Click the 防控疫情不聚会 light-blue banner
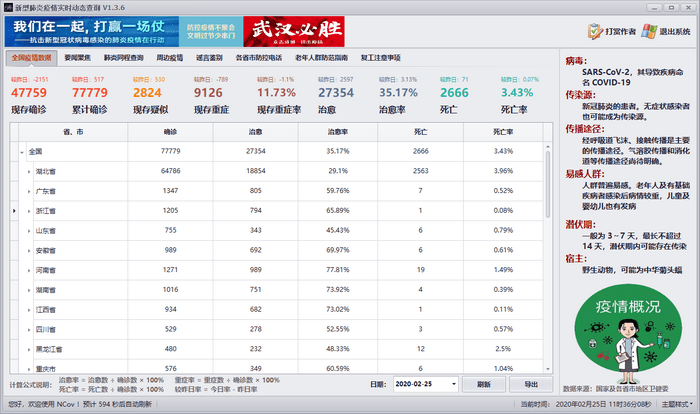The width and height of the screenshot is (700, 414). click(x=211, y=32)
